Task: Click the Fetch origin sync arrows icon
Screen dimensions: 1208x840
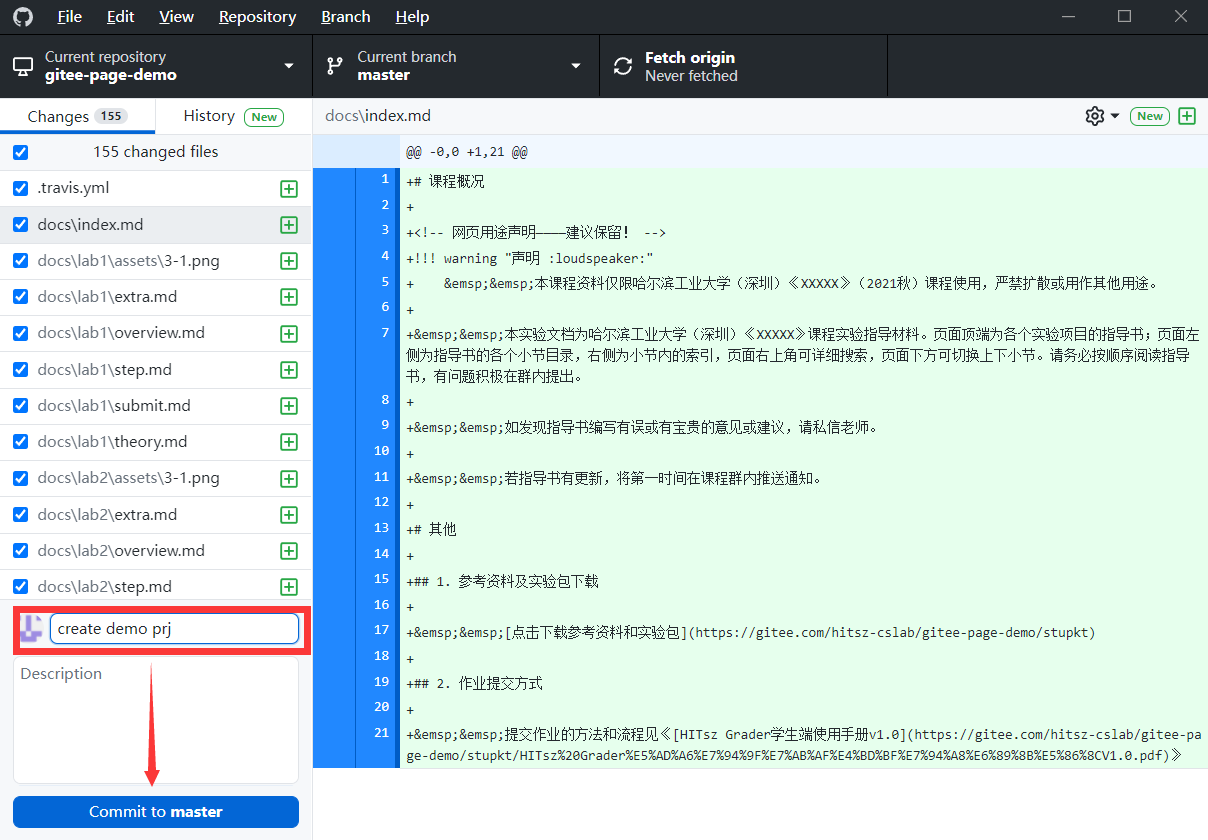Action: (623, 66)
